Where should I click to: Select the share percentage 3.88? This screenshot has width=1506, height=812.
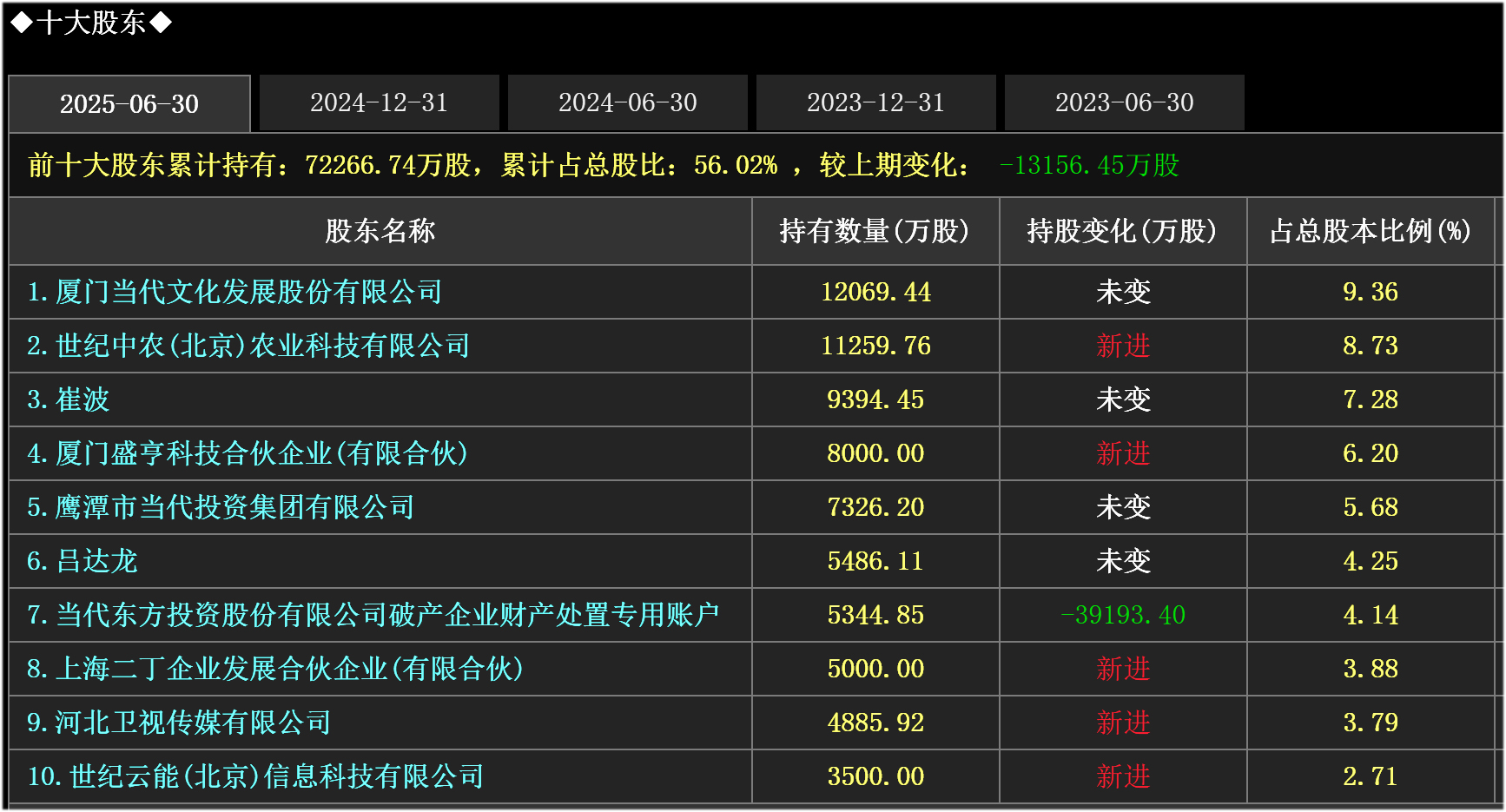[x=1371, y=669]
